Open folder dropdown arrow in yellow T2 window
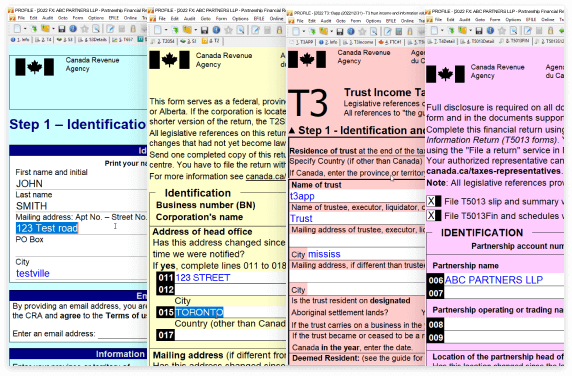The width and height of the screenshot is (572, 376). 196,30
